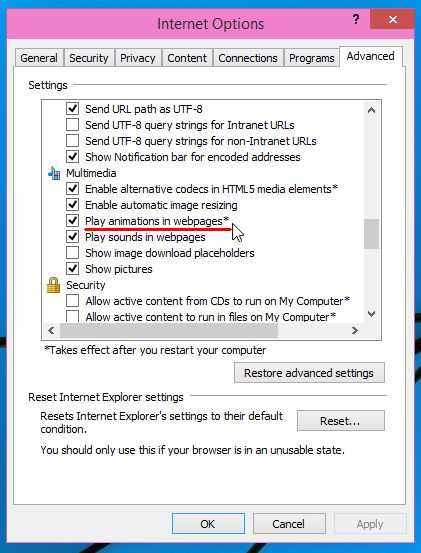421x553 pixels.
Task: Enable Show image download placeholders
Action: click(x=73, y=253)
